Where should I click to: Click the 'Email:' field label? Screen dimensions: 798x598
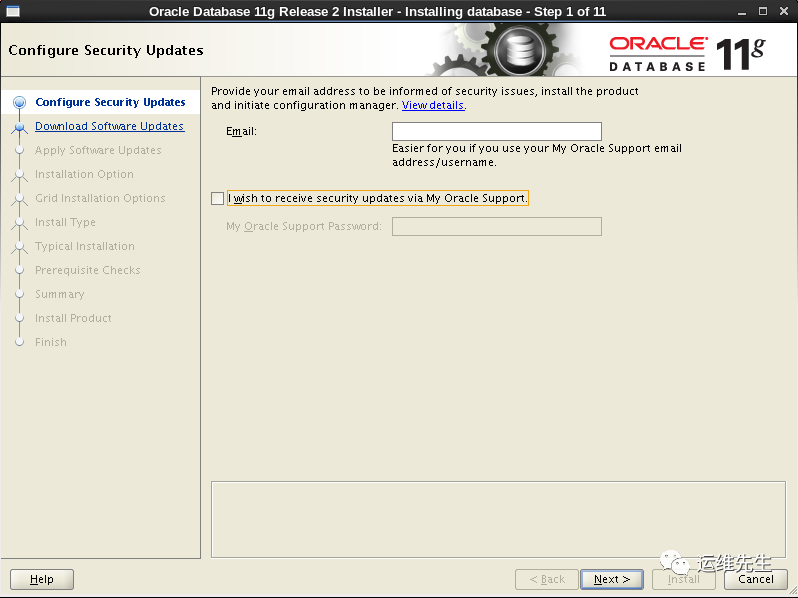pos(241,131)
